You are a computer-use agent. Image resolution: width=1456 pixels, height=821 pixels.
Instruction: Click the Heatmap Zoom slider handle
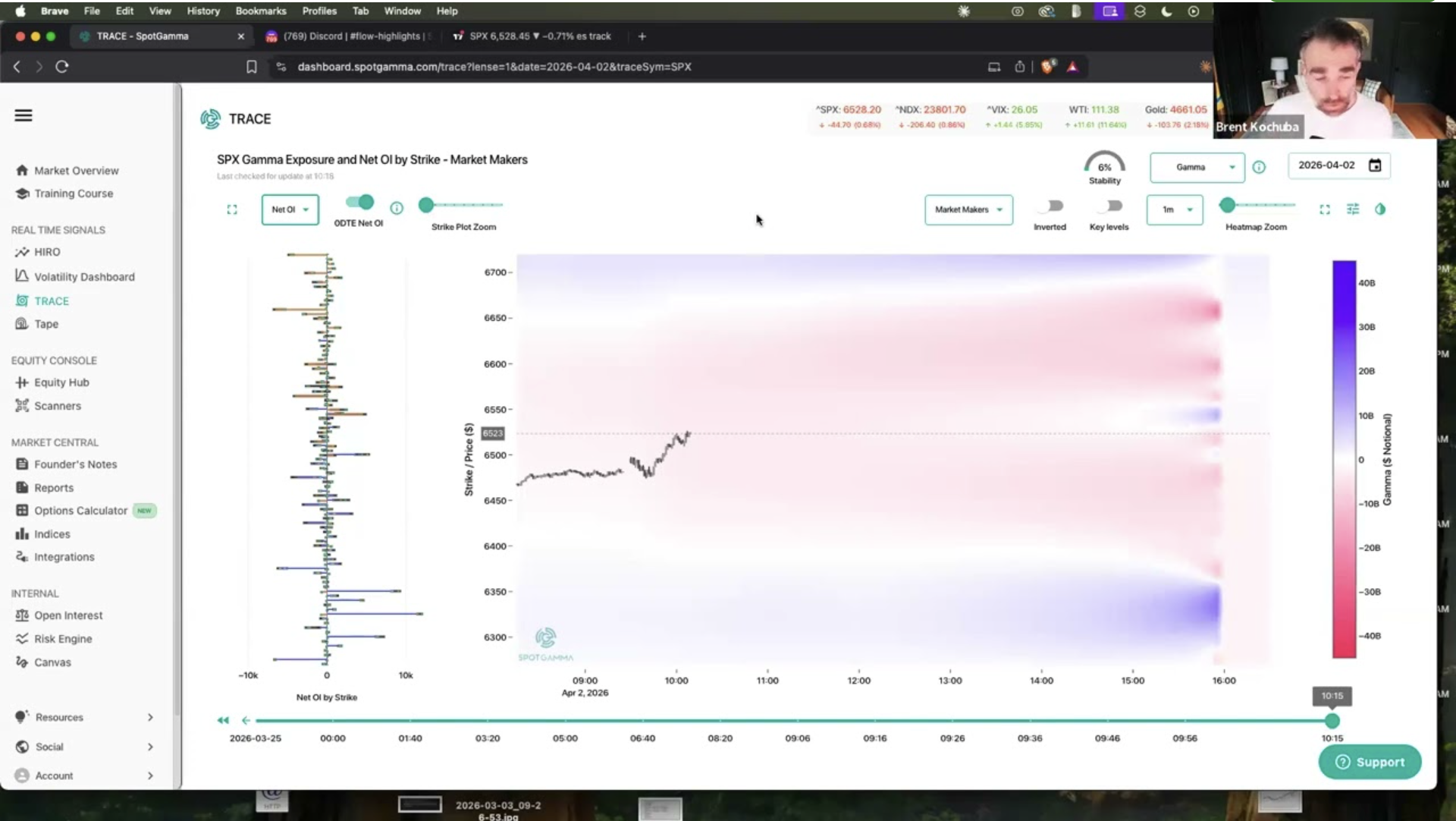1227,205
